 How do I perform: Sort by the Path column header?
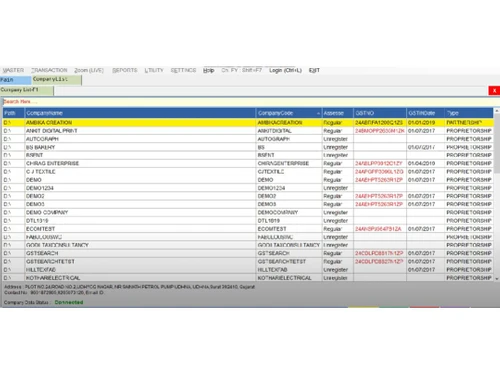click(x=13, y=113)
